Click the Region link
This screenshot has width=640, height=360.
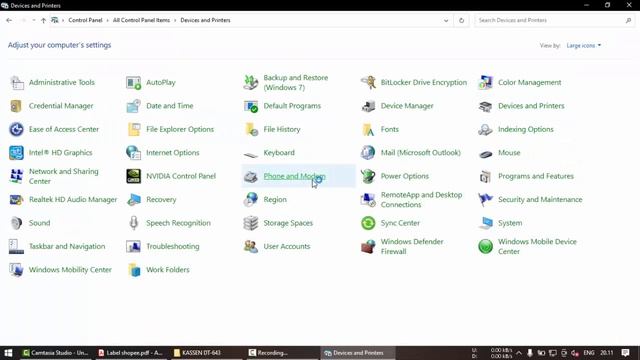pyautogui.click(x=275, y=200)
